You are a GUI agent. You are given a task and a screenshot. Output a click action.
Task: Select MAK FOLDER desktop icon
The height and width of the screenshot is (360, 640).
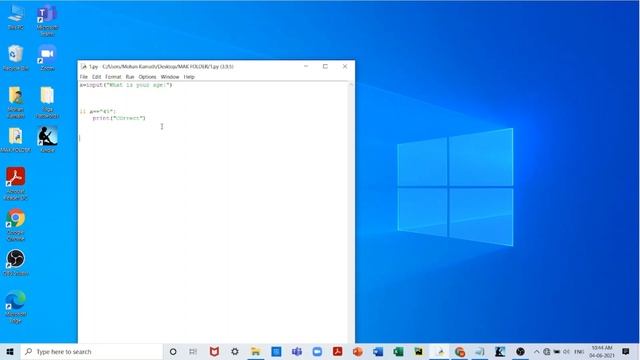click(16, 140)
